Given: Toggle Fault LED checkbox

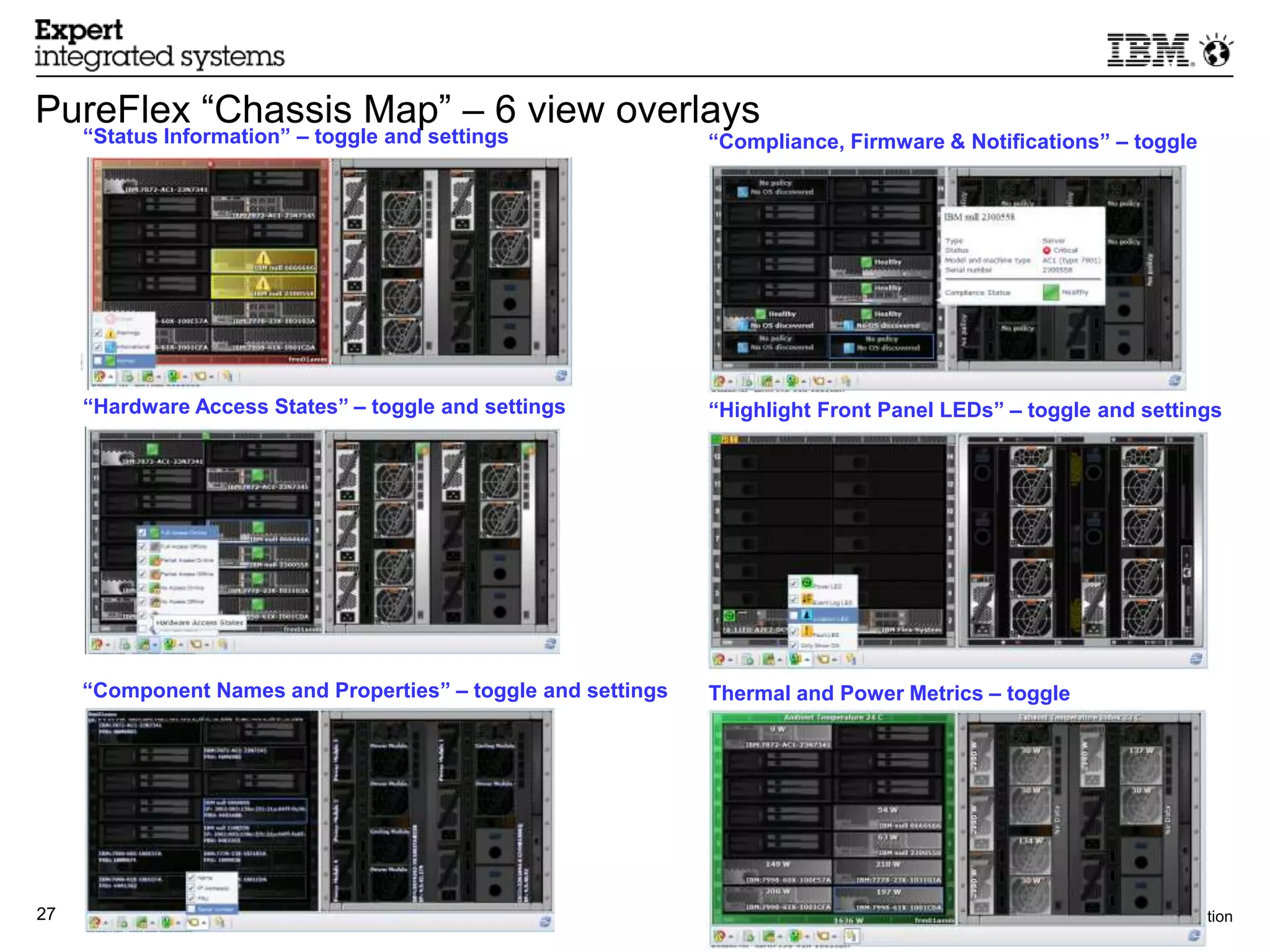Looking at the screenshot, I should (x=794, y=632).
